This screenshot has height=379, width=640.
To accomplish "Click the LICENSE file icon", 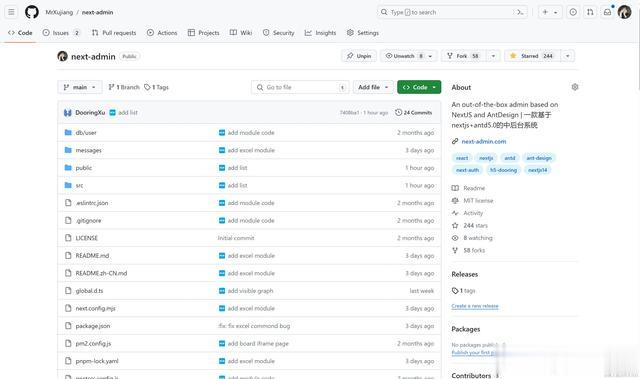I will 68,238.
